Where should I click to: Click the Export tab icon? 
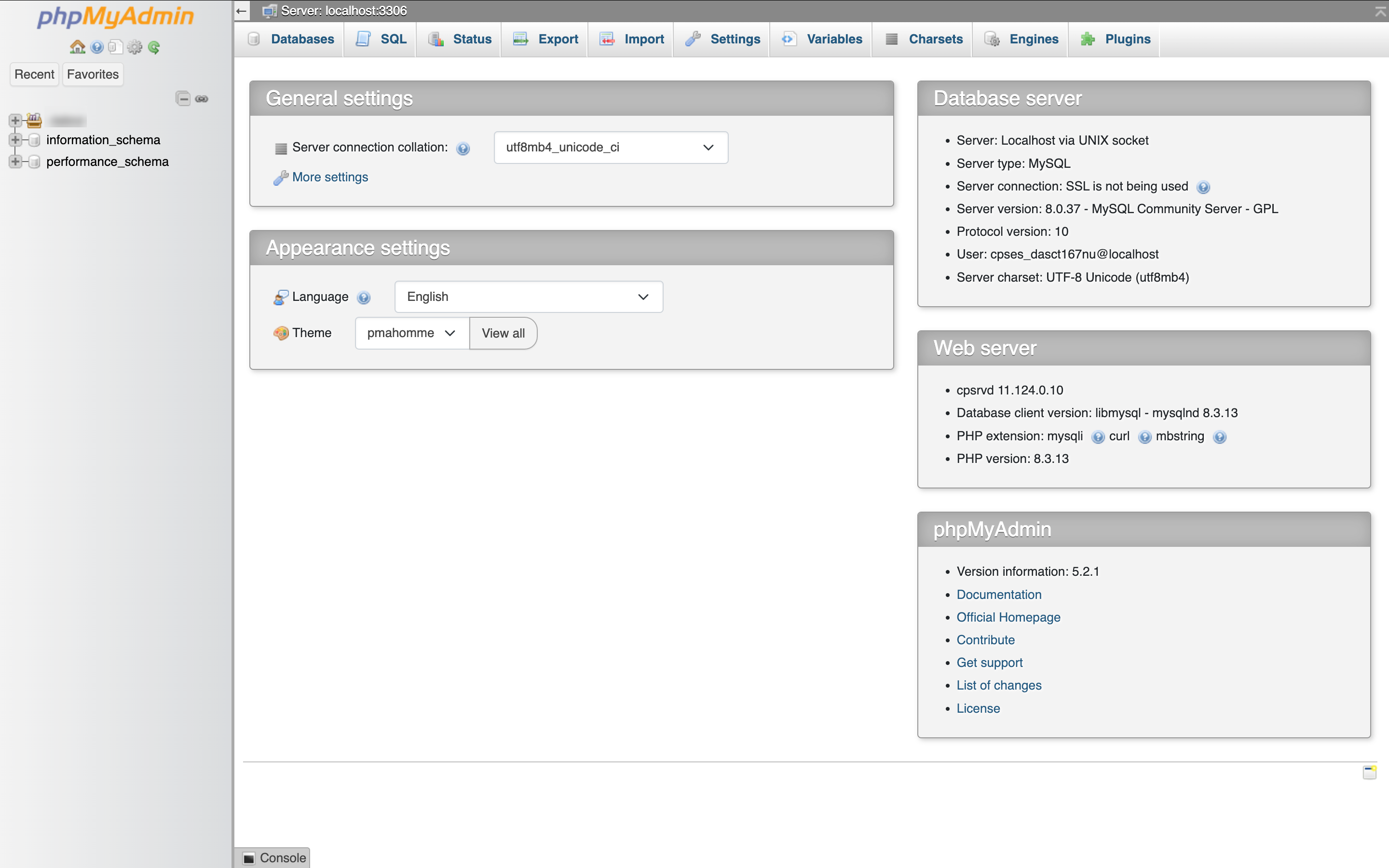[521, 38]
